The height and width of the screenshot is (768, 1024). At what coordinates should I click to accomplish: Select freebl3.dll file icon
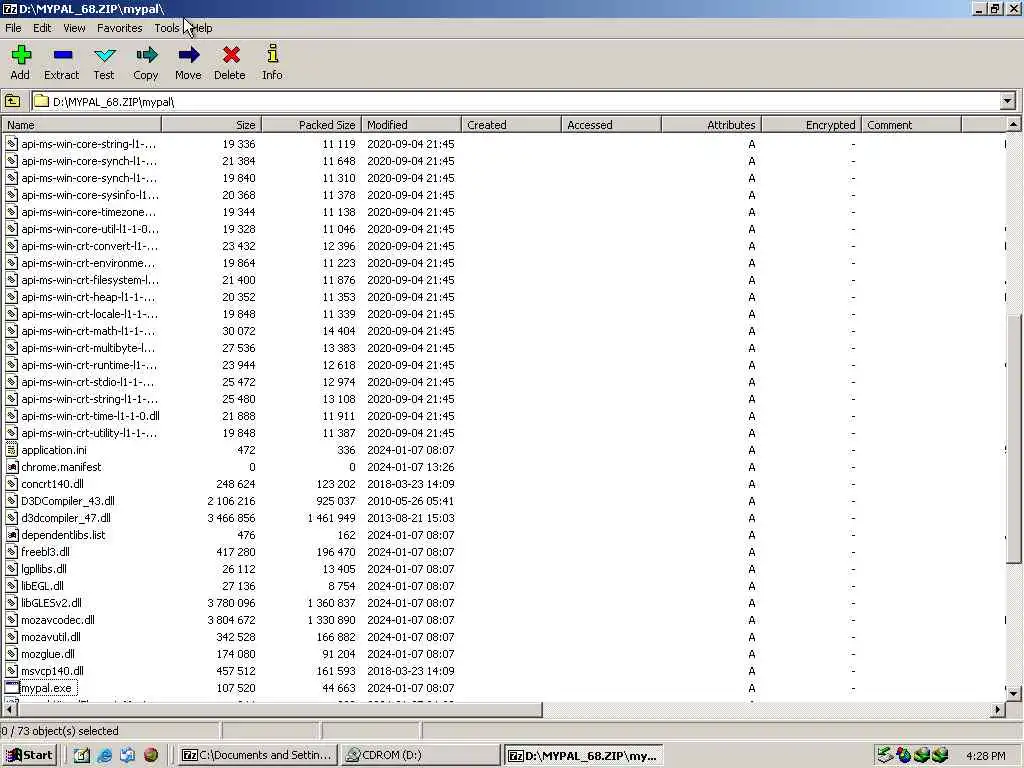coord(12,552)
